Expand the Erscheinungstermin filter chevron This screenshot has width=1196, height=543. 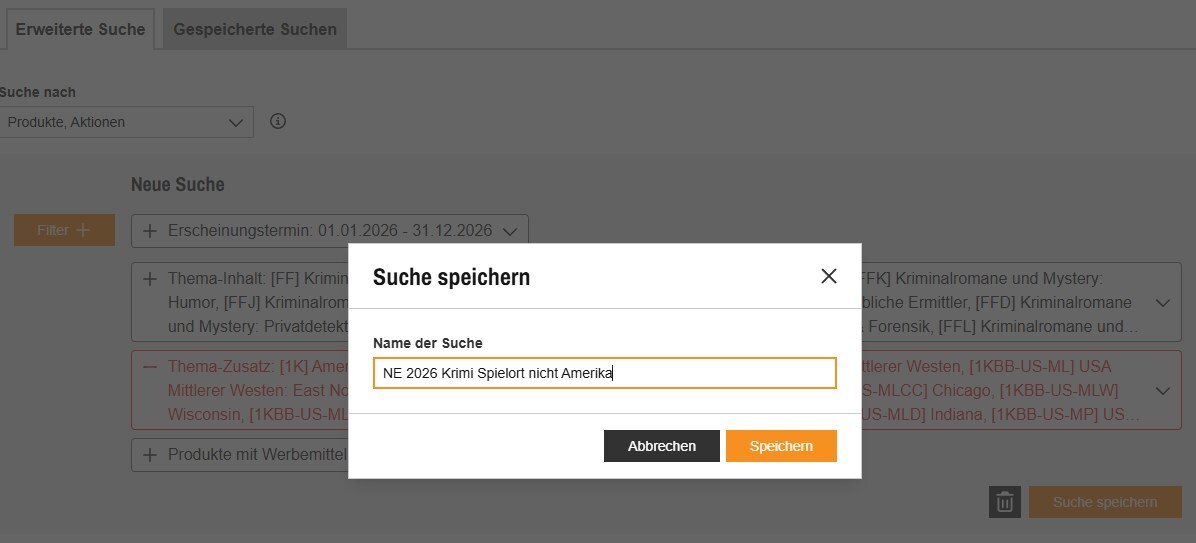click(510, 231)
